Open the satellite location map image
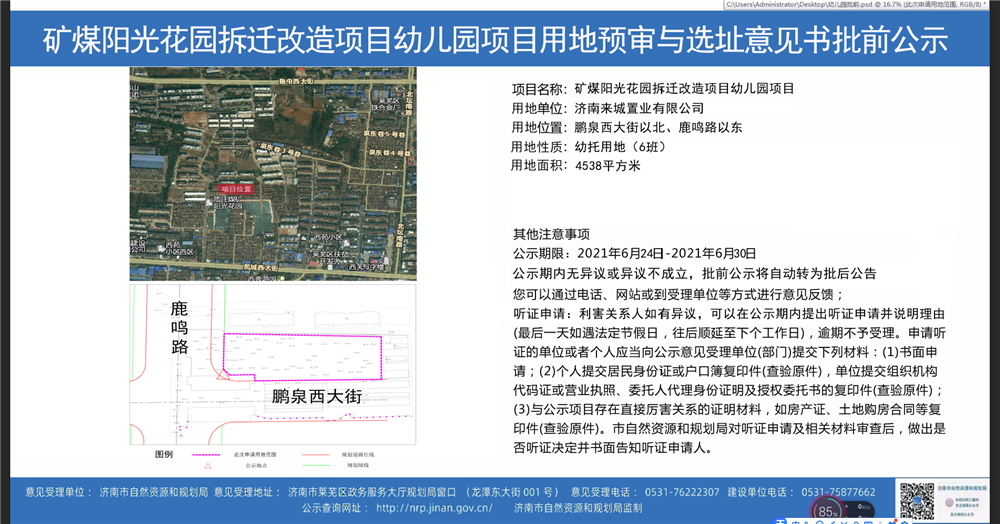1000x524 pixels. click(273, 174)
